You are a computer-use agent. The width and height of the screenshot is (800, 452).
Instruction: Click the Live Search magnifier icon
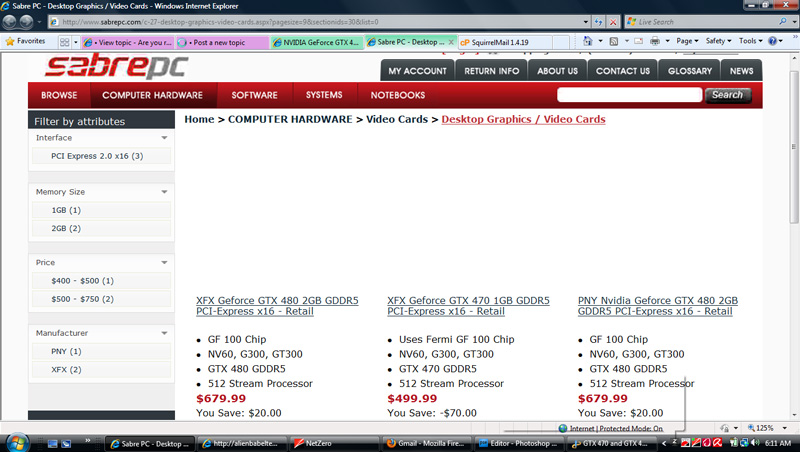(783, 21)
